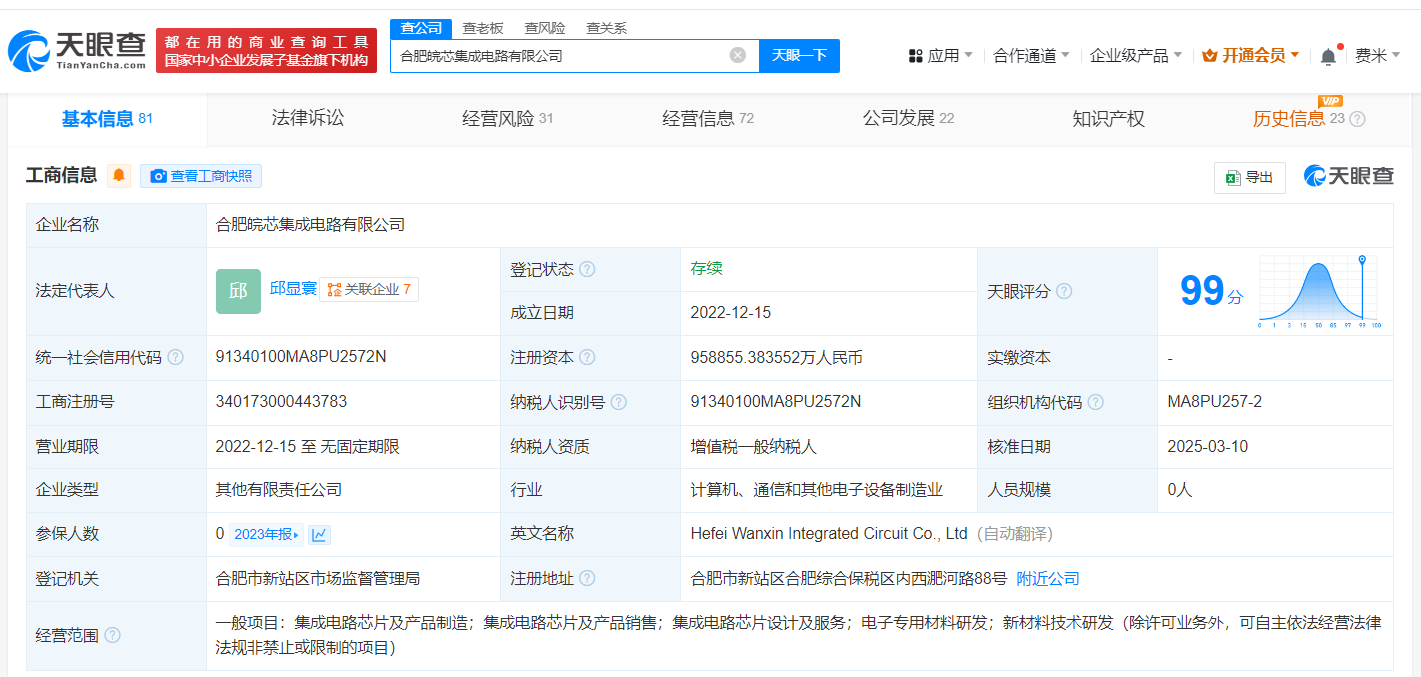Click the 天眼一下 search button

(799, 55)
